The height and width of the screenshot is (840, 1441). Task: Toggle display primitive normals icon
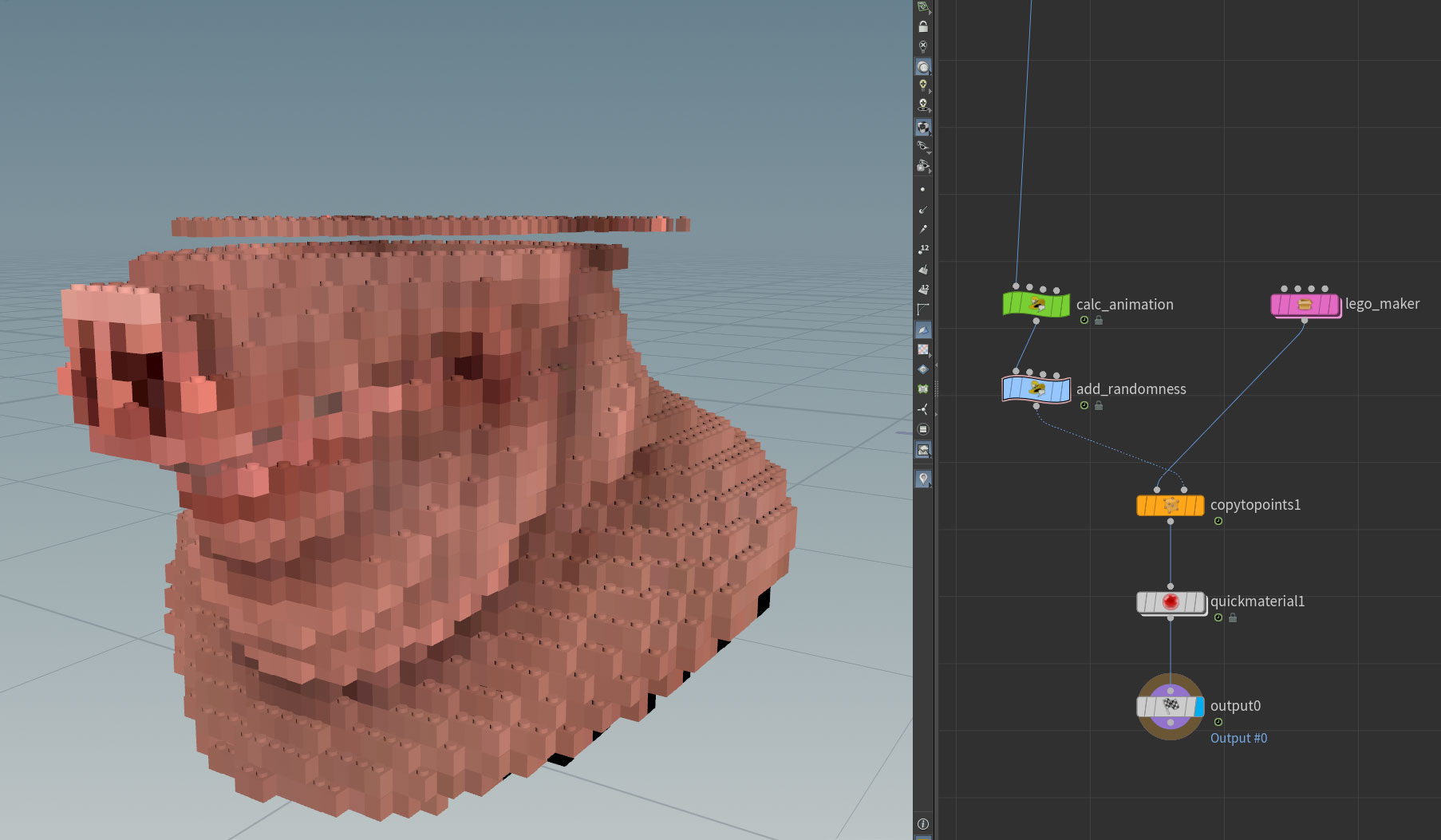point(923,270)
